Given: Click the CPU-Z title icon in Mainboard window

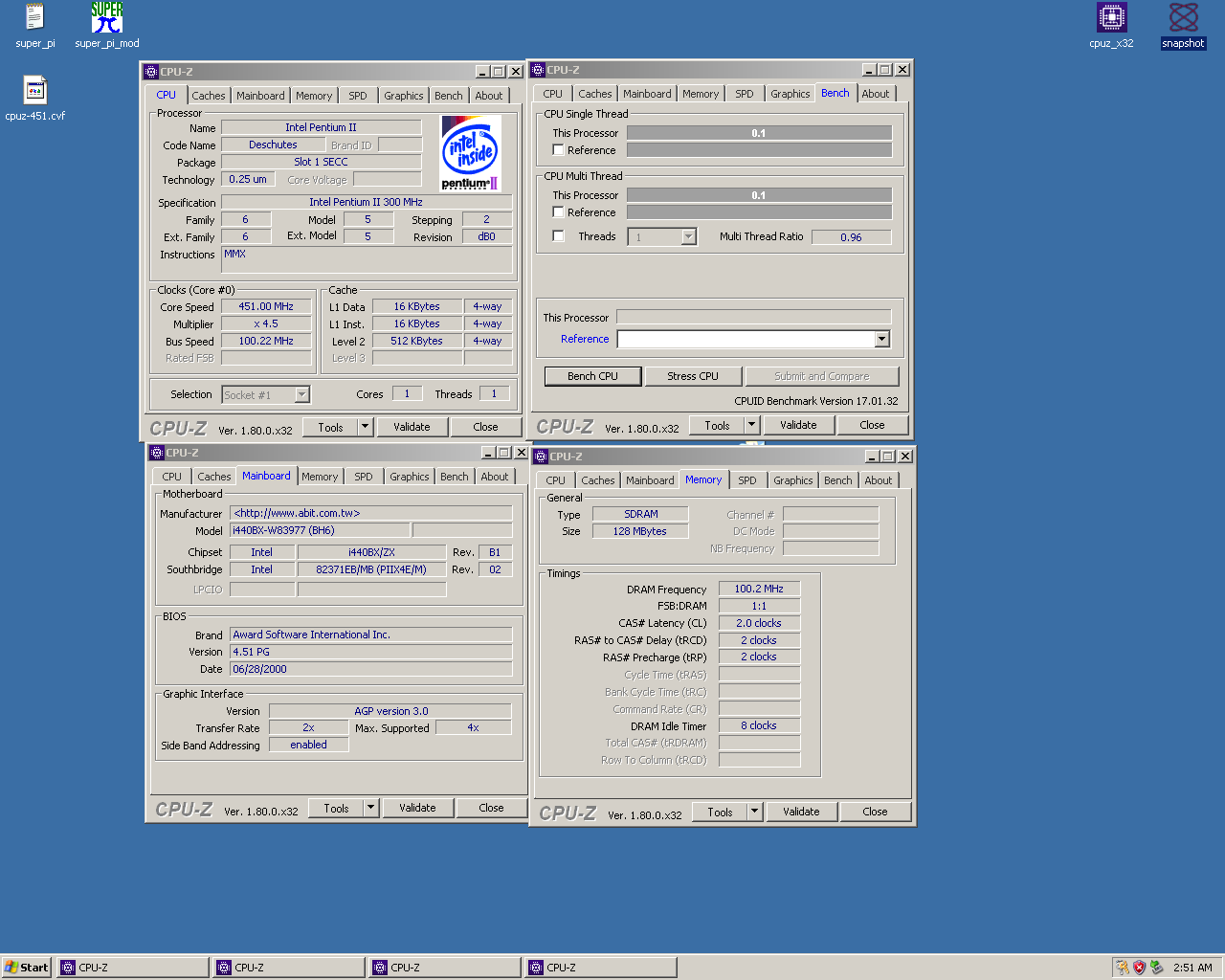Looking at the screenshot, I should tap(156, 453).
